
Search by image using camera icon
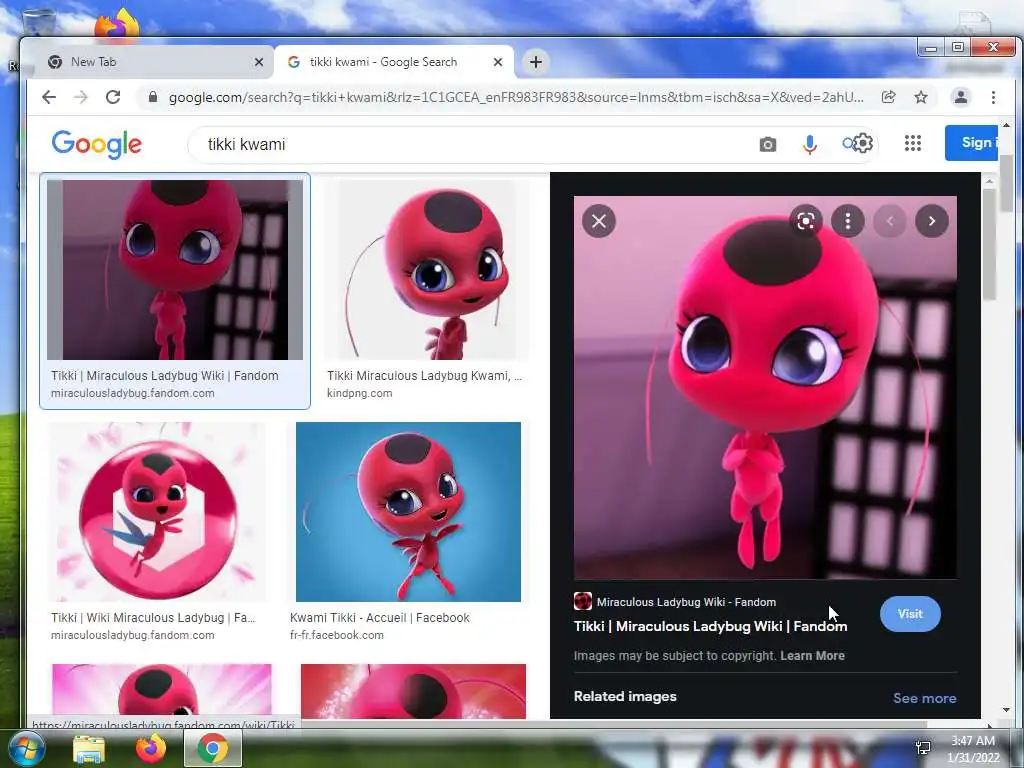click(768, 144)
